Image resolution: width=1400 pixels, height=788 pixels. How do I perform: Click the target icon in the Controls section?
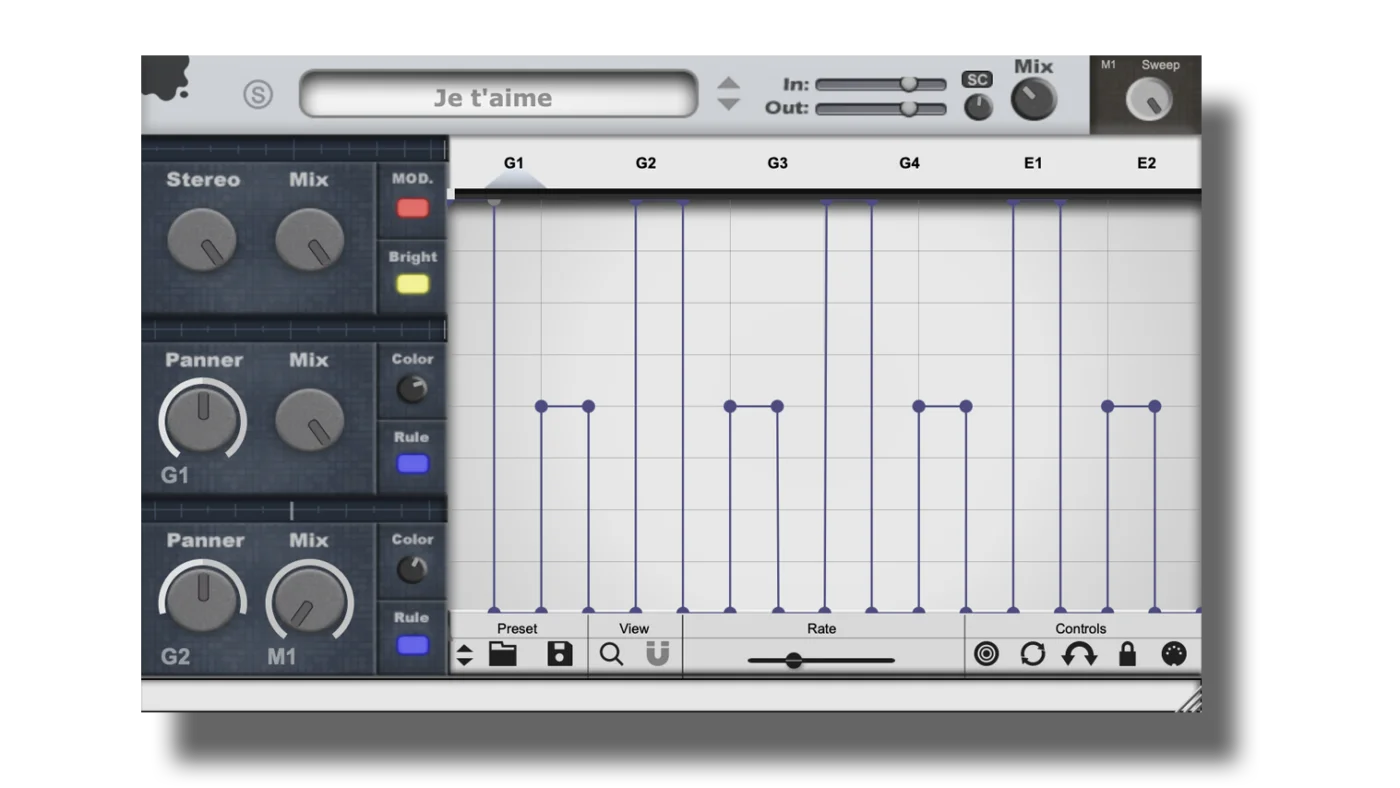986,654
